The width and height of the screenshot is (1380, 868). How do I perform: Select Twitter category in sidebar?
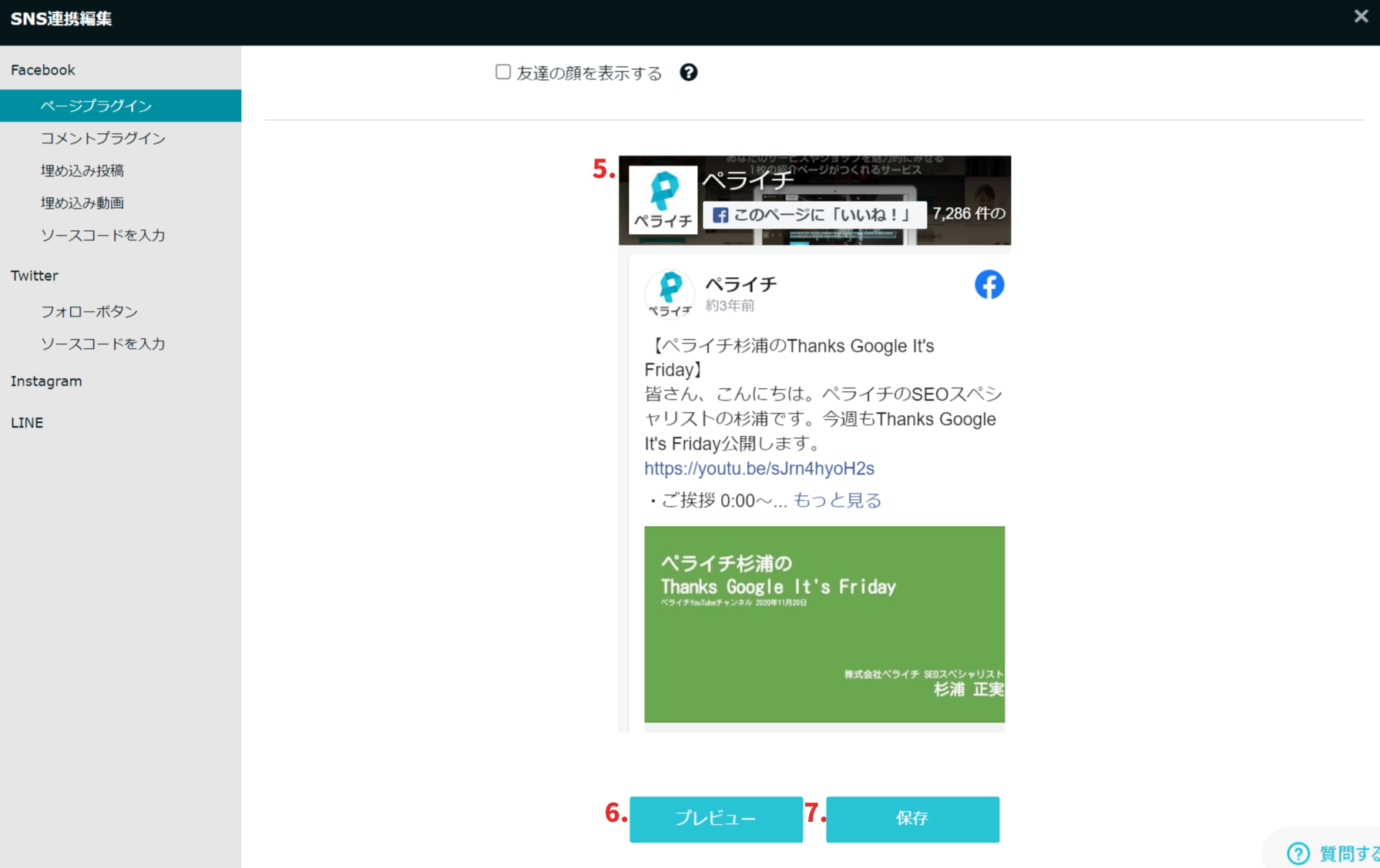pyautogui.click(x=35, y=276)
